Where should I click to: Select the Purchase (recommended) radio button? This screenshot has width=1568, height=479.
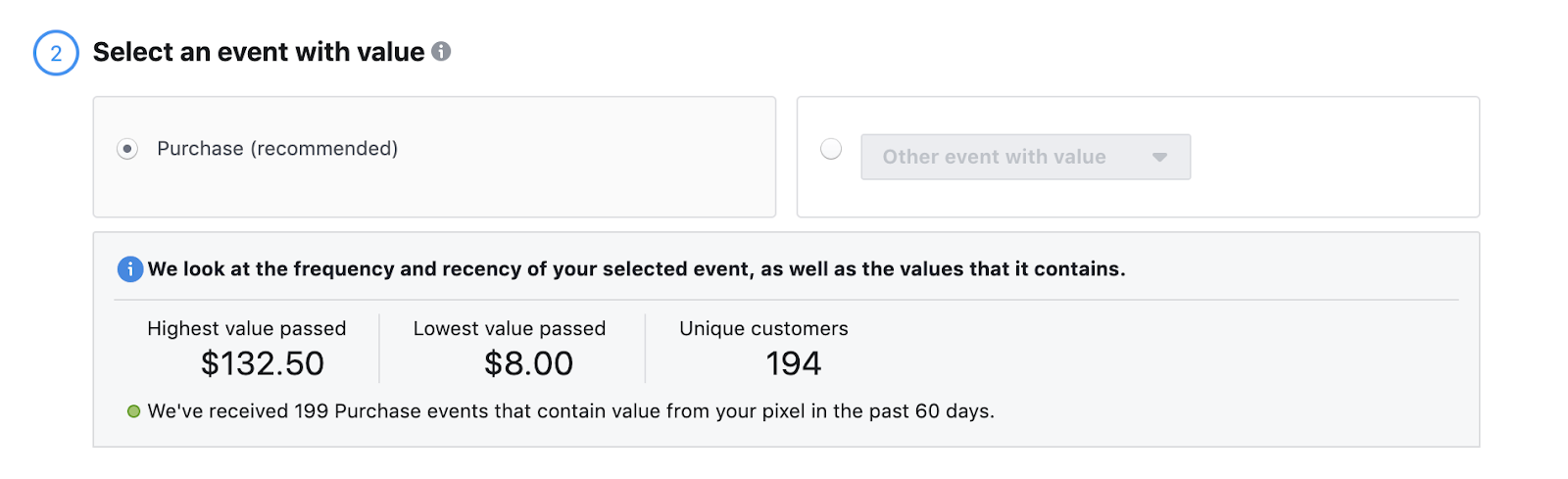click(127, 149)
